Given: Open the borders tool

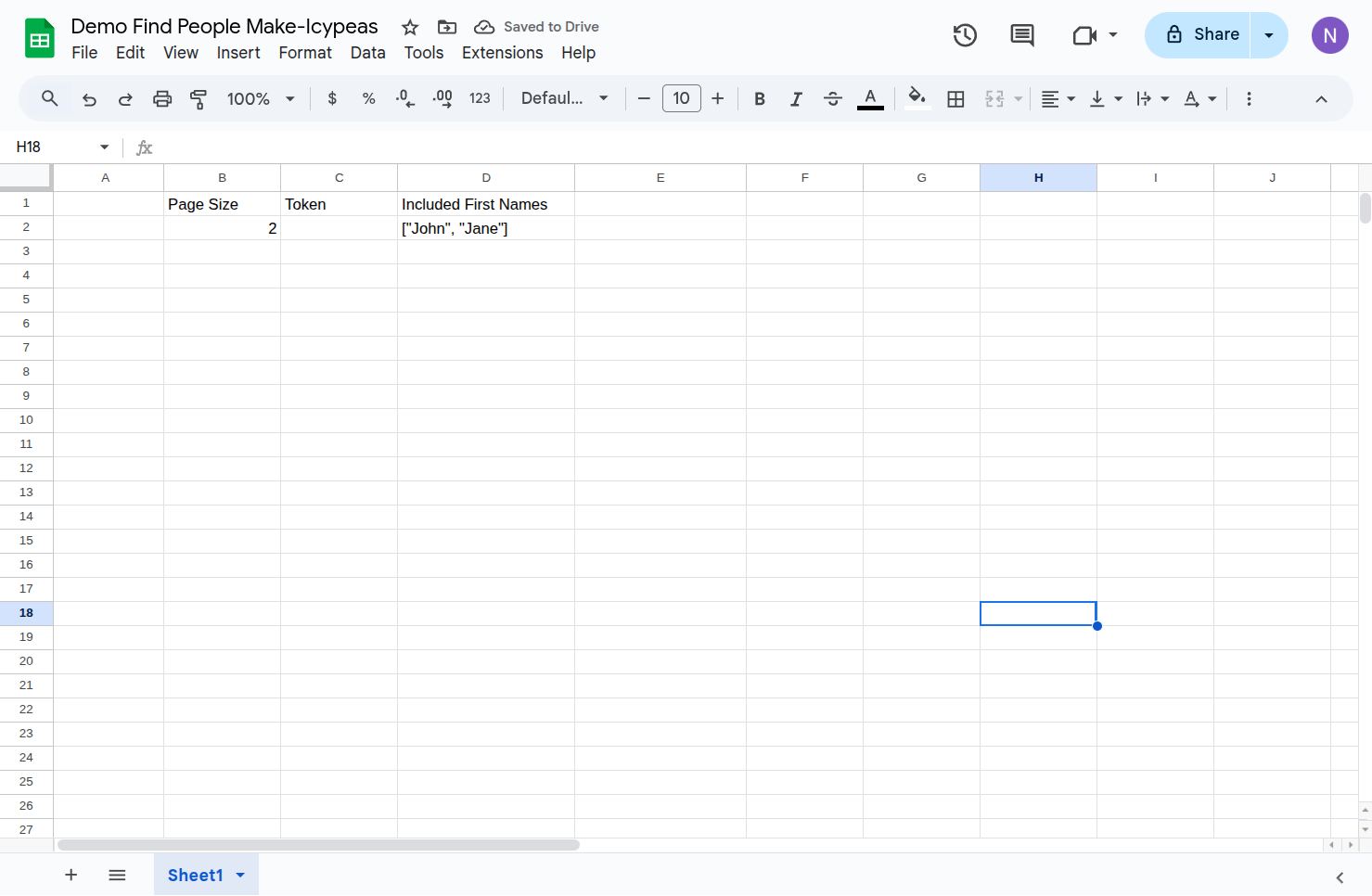Looking at the screenshot, I should click(x=955, y=98).
